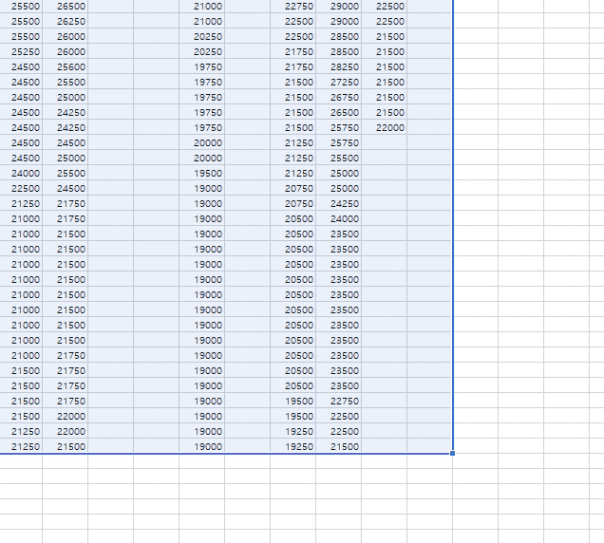This screenshot has height=543, width=604.
Task: Select 22750 cell right of 19500
Action: pyautogui.click(x=339, y=401)
